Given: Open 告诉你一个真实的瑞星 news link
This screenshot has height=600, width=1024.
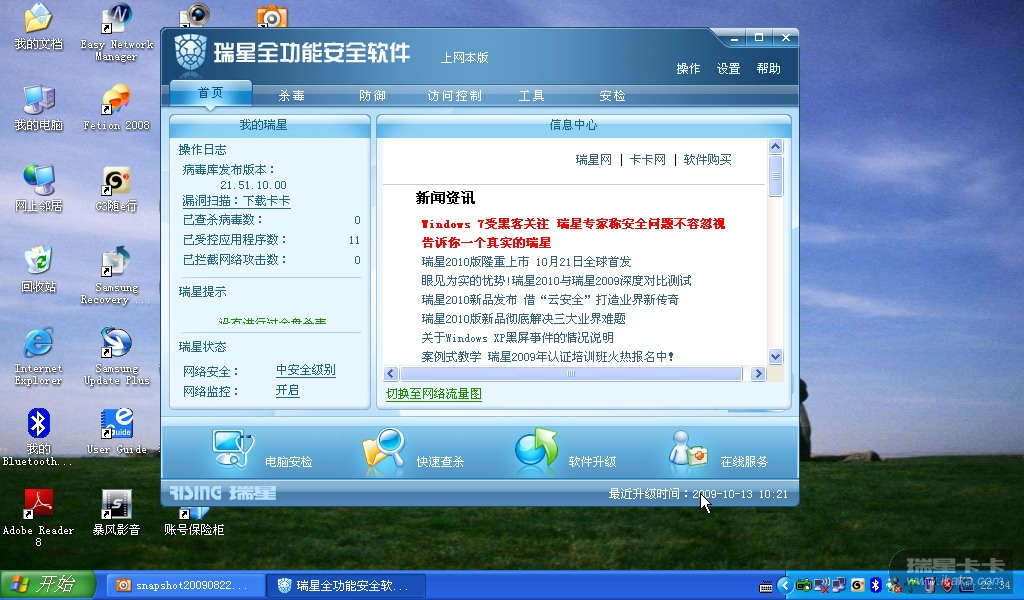Looking at the screenshot, I should [486, 243].
